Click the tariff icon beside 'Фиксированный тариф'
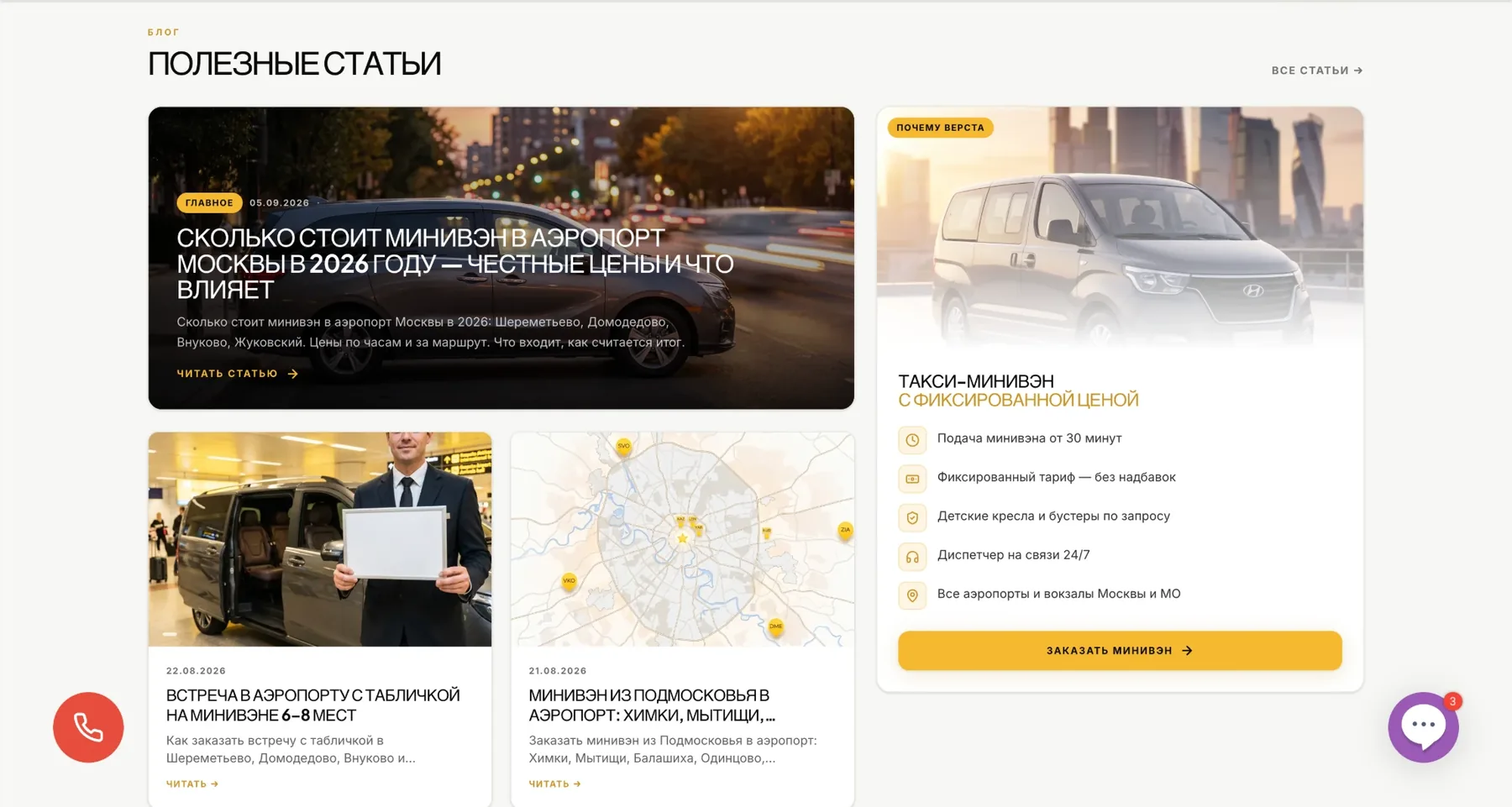 (x=912, y=479)
